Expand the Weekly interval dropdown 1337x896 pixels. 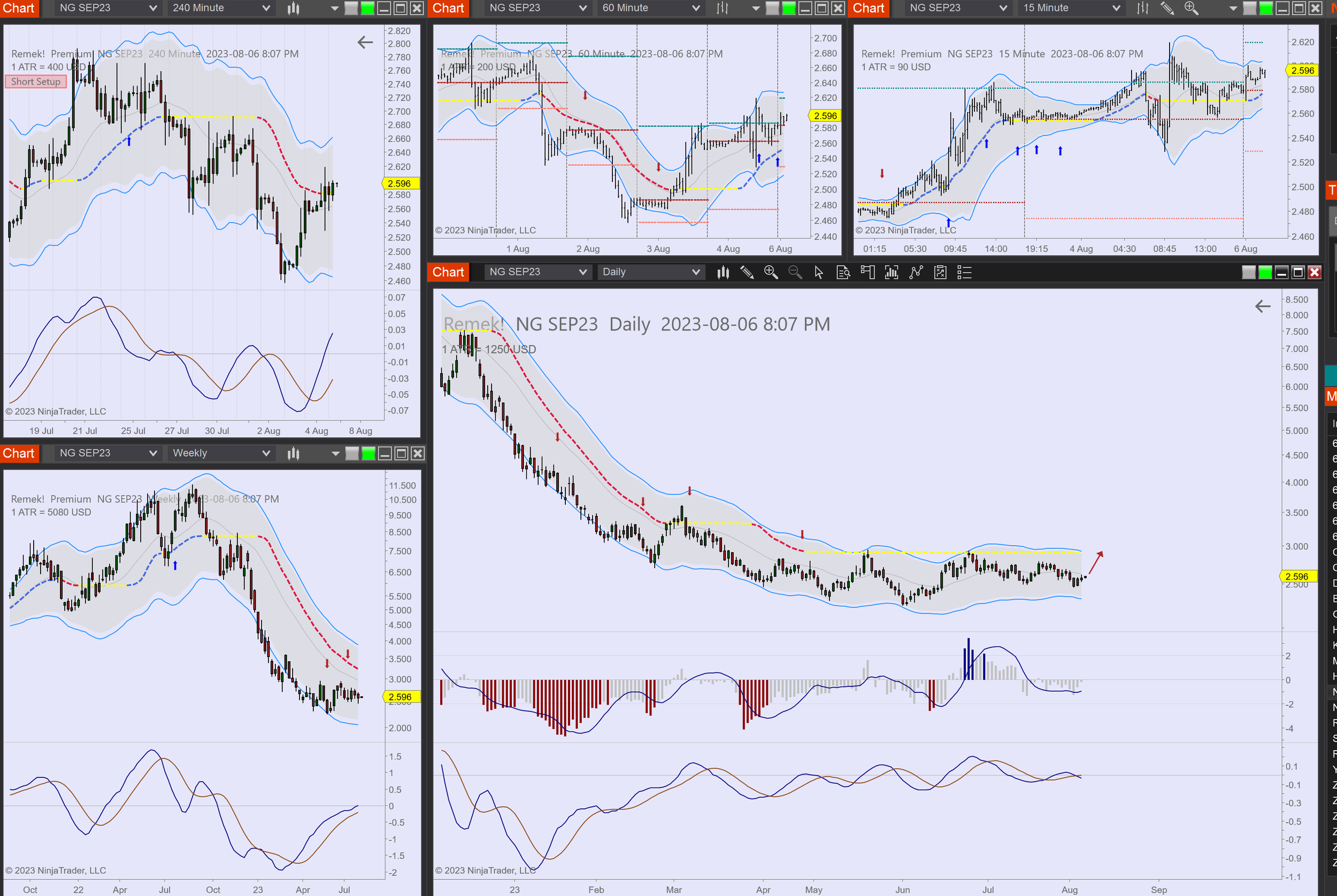pyautogui.click(x=221, y=453)
